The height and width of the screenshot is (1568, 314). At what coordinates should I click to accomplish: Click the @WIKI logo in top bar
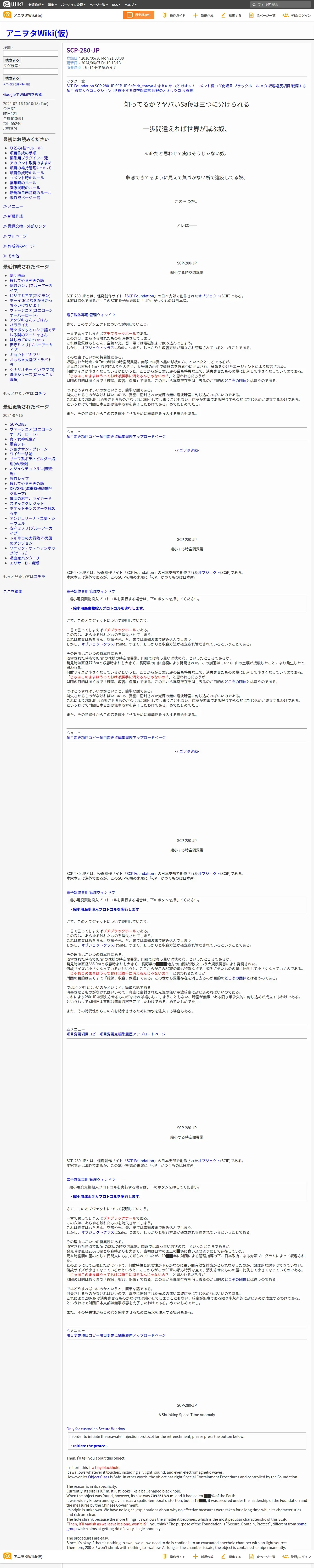tap(13, 4)
